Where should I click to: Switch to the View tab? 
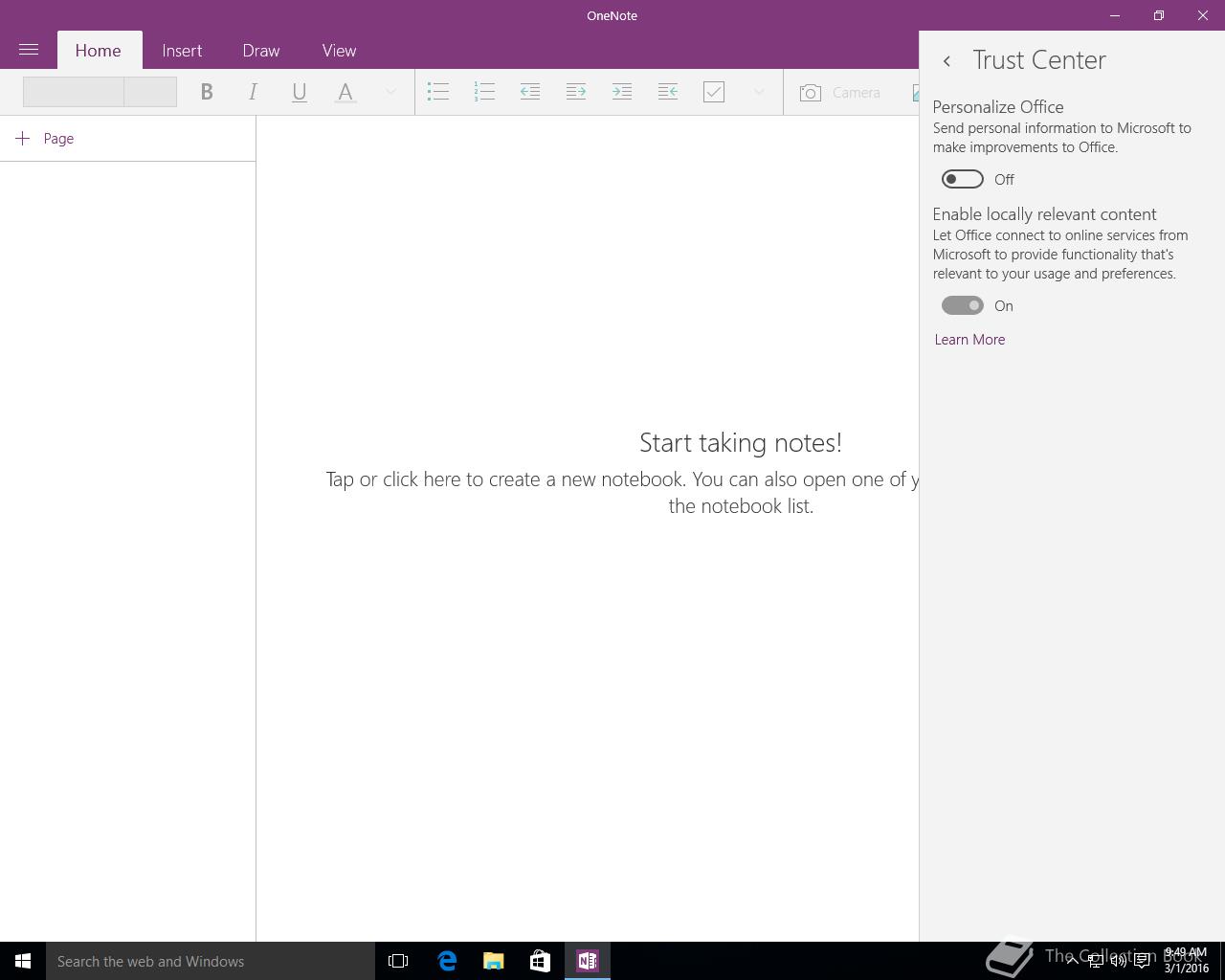coord(339,50)
